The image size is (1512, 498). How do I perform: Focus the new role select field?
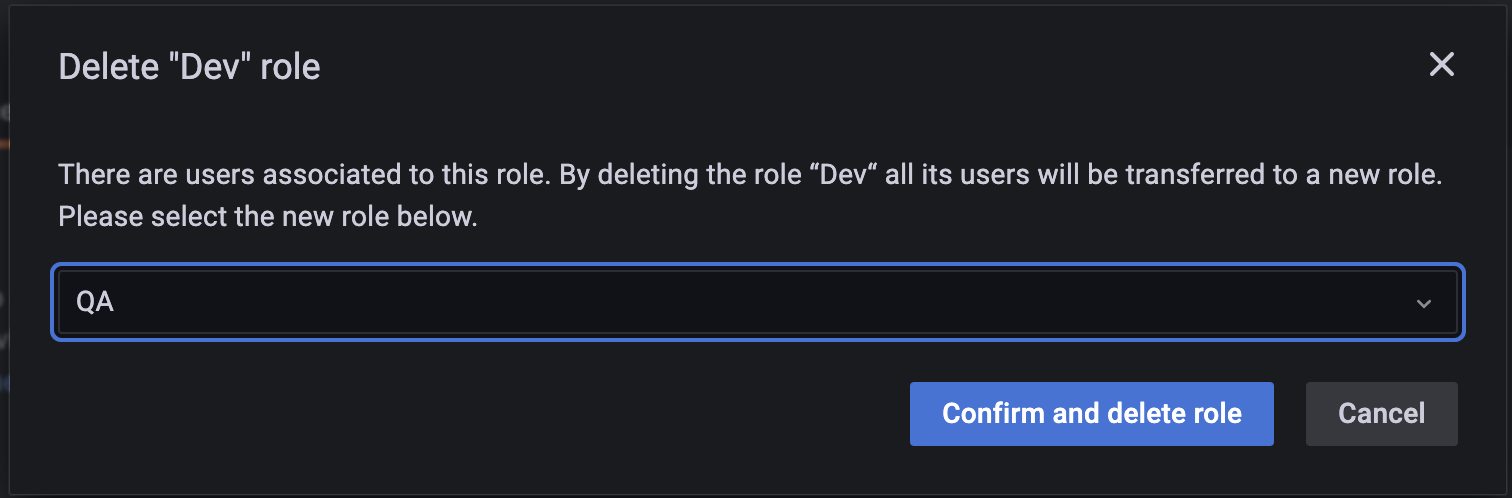(x=757, y=303)
